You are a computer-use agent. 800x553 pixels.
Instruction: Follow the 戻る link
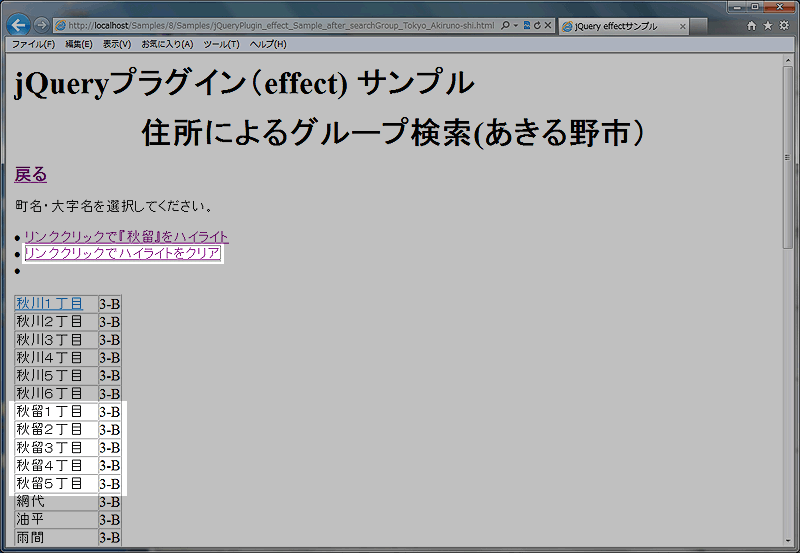pos(31,175)
